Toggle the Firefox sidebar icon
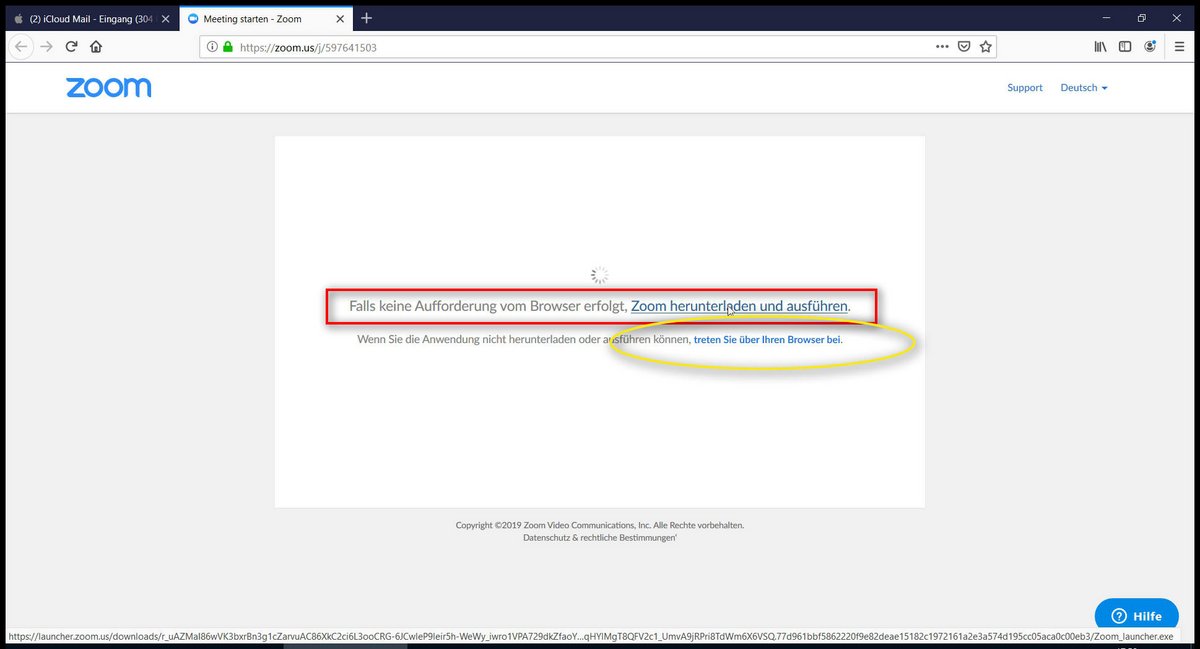Image resolution: width=1200 pixels, height=649 pixels. 1125,46
